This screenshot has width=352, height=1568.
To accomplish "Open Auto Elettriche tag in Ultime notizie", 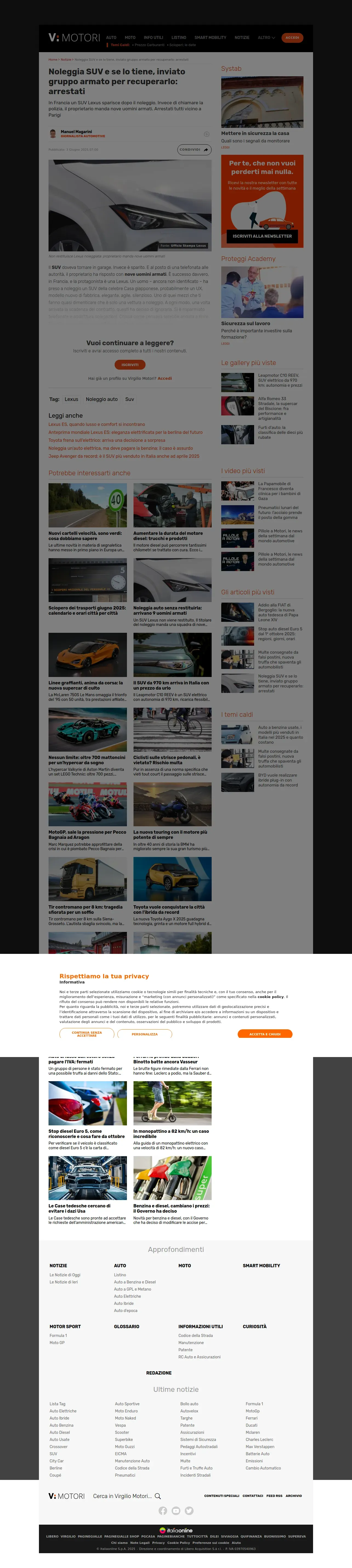I will (63, 1411).
